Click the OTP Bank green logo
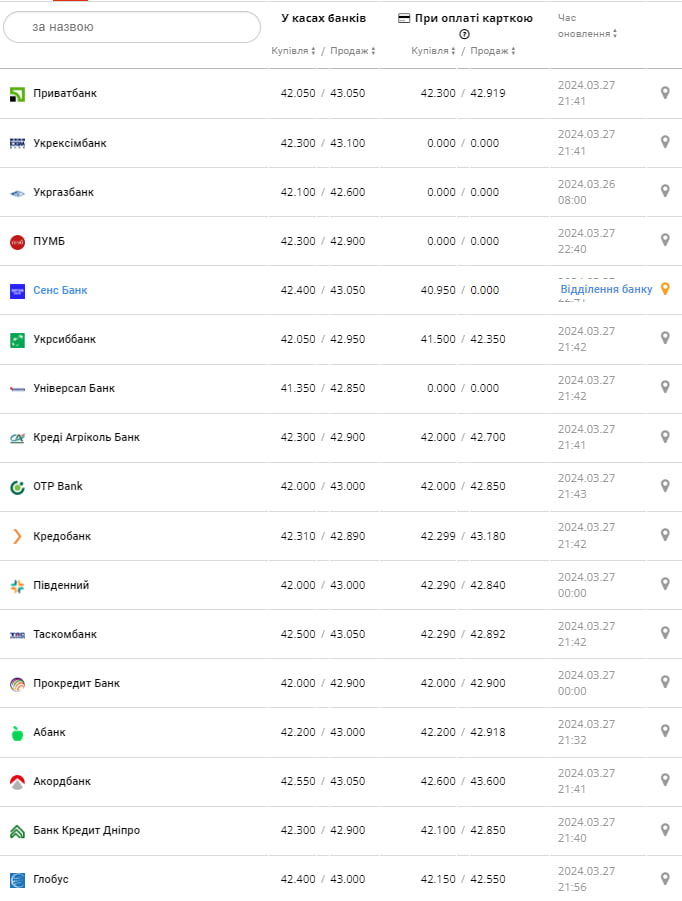Screen dimensions: 682x901 pyautogui.click(x=17, y=487)
